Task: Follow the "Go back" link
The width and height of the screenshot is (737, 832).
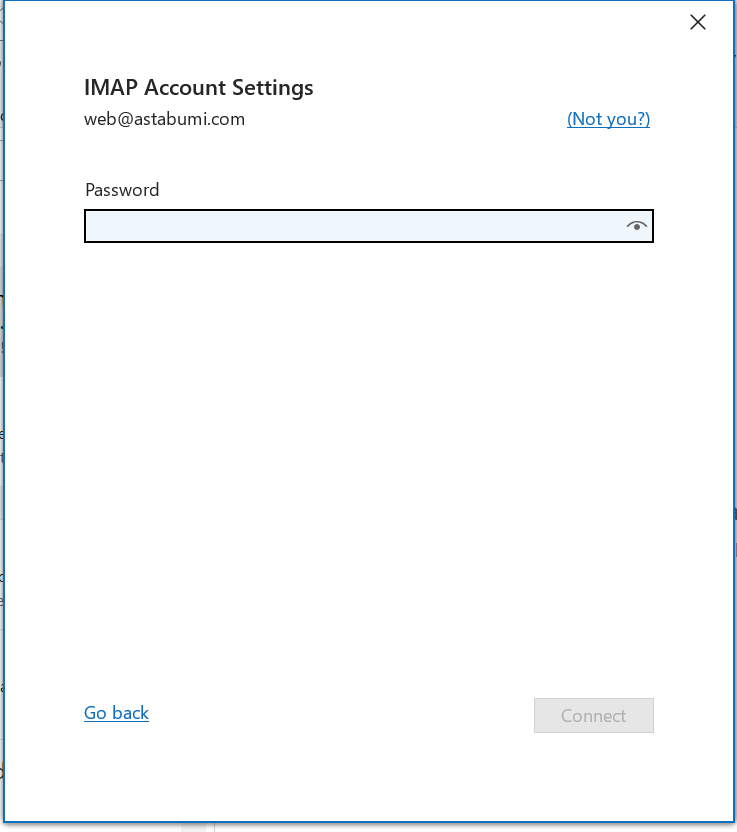Action: coord(116,713)
